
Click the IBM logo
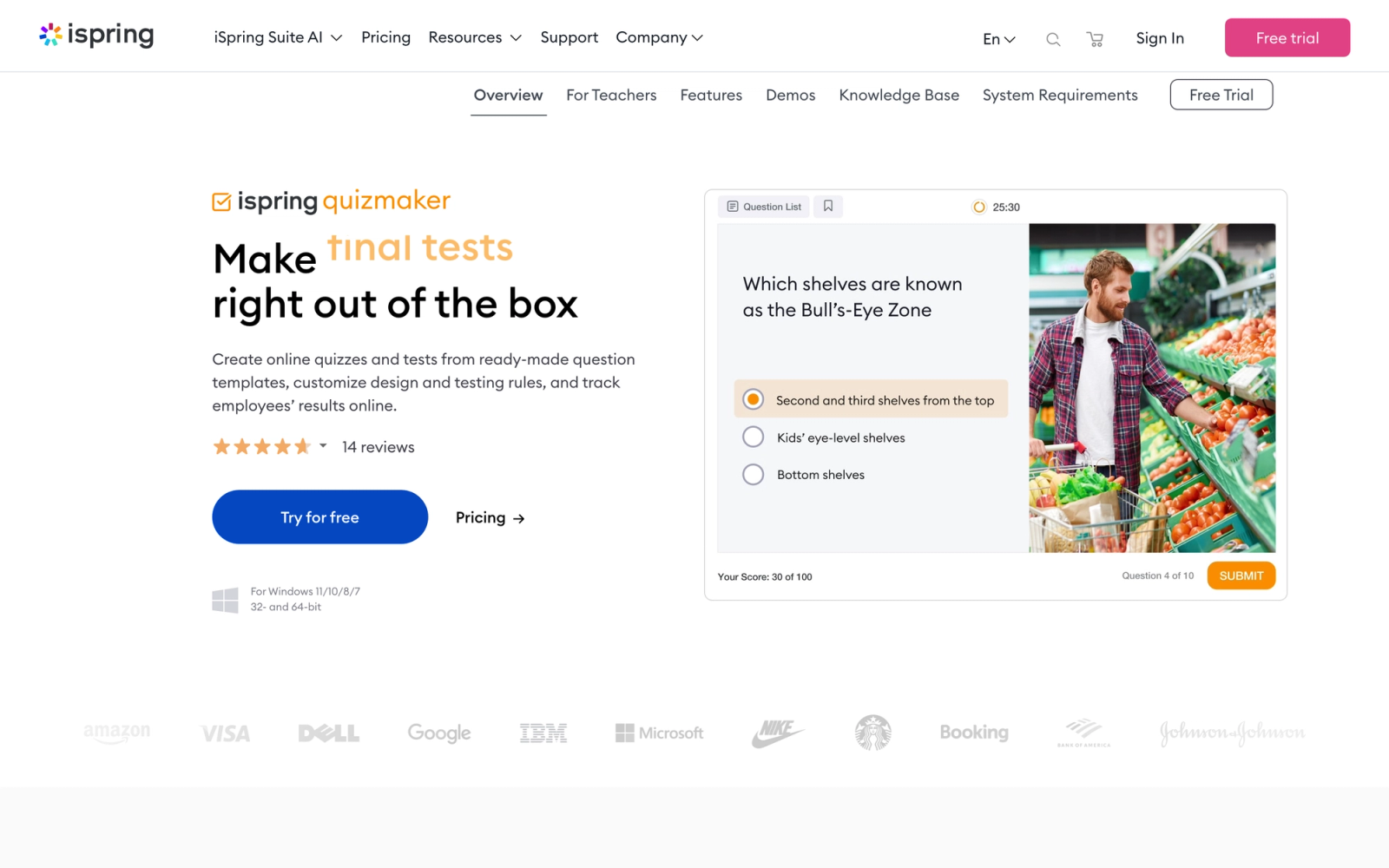click(x=543, y=733)
